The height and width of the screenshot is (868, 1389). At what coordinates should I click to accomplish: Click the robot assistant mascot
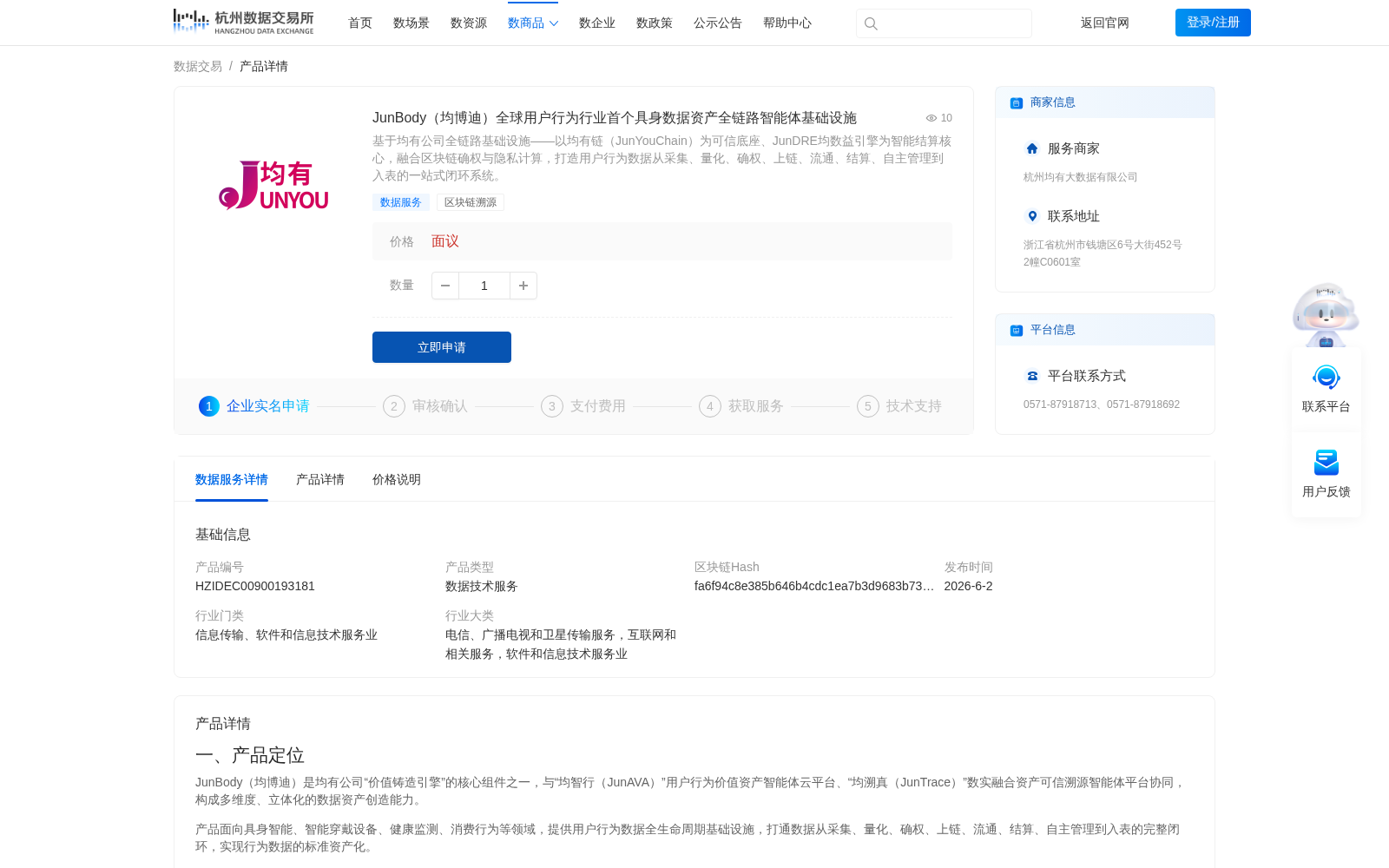1326,314
